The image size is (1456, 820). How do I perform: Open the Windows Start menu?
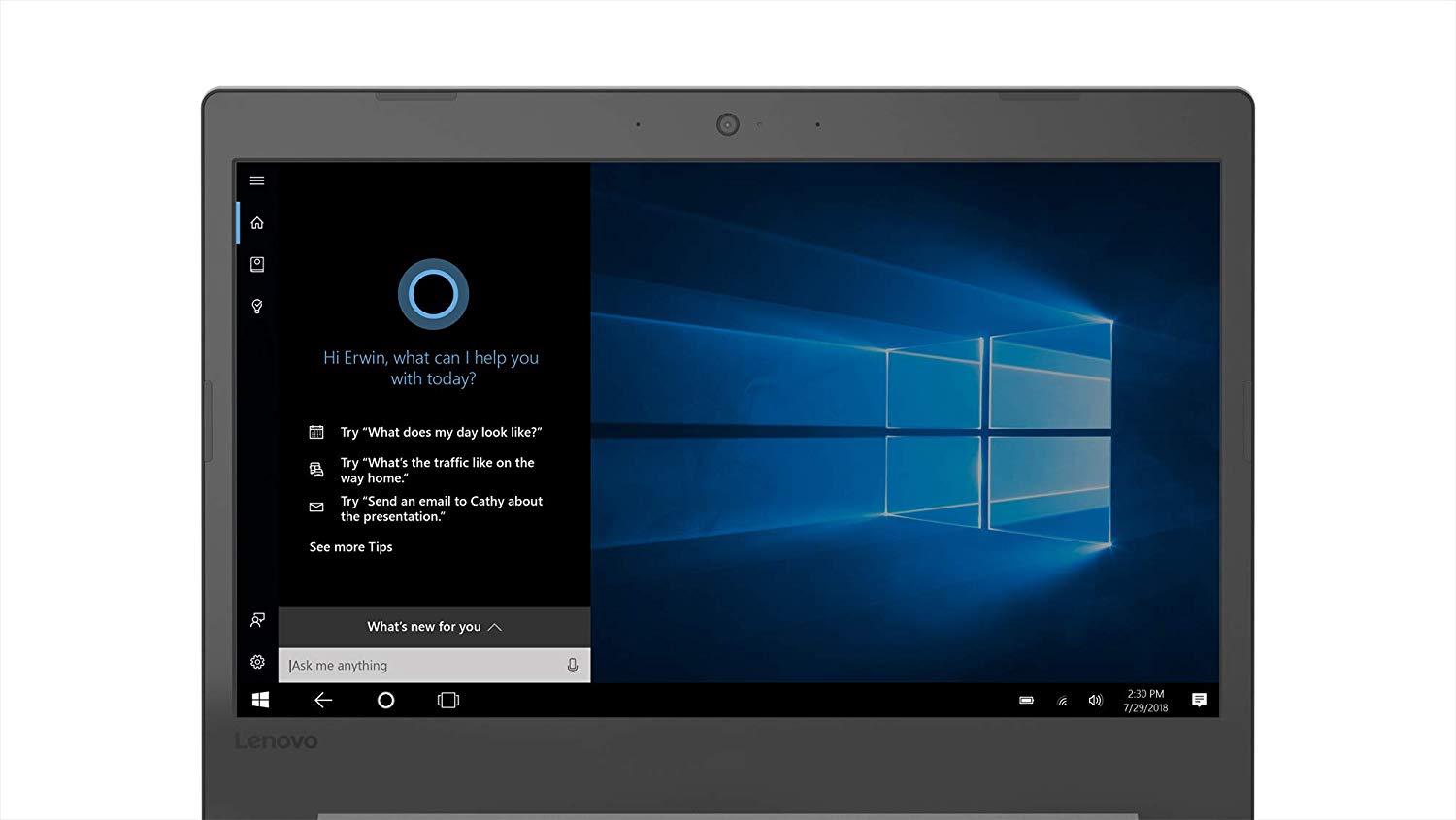260,700
